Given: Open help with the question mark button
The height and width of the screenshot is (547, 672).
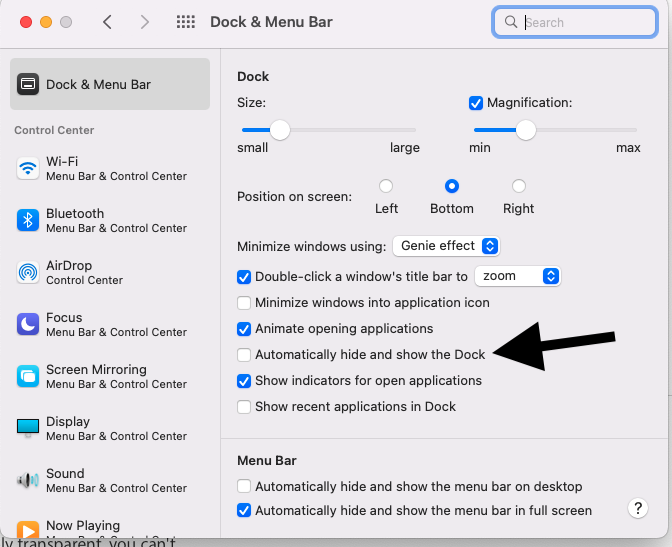Looking at the screenshot, I should coord(638,508).
